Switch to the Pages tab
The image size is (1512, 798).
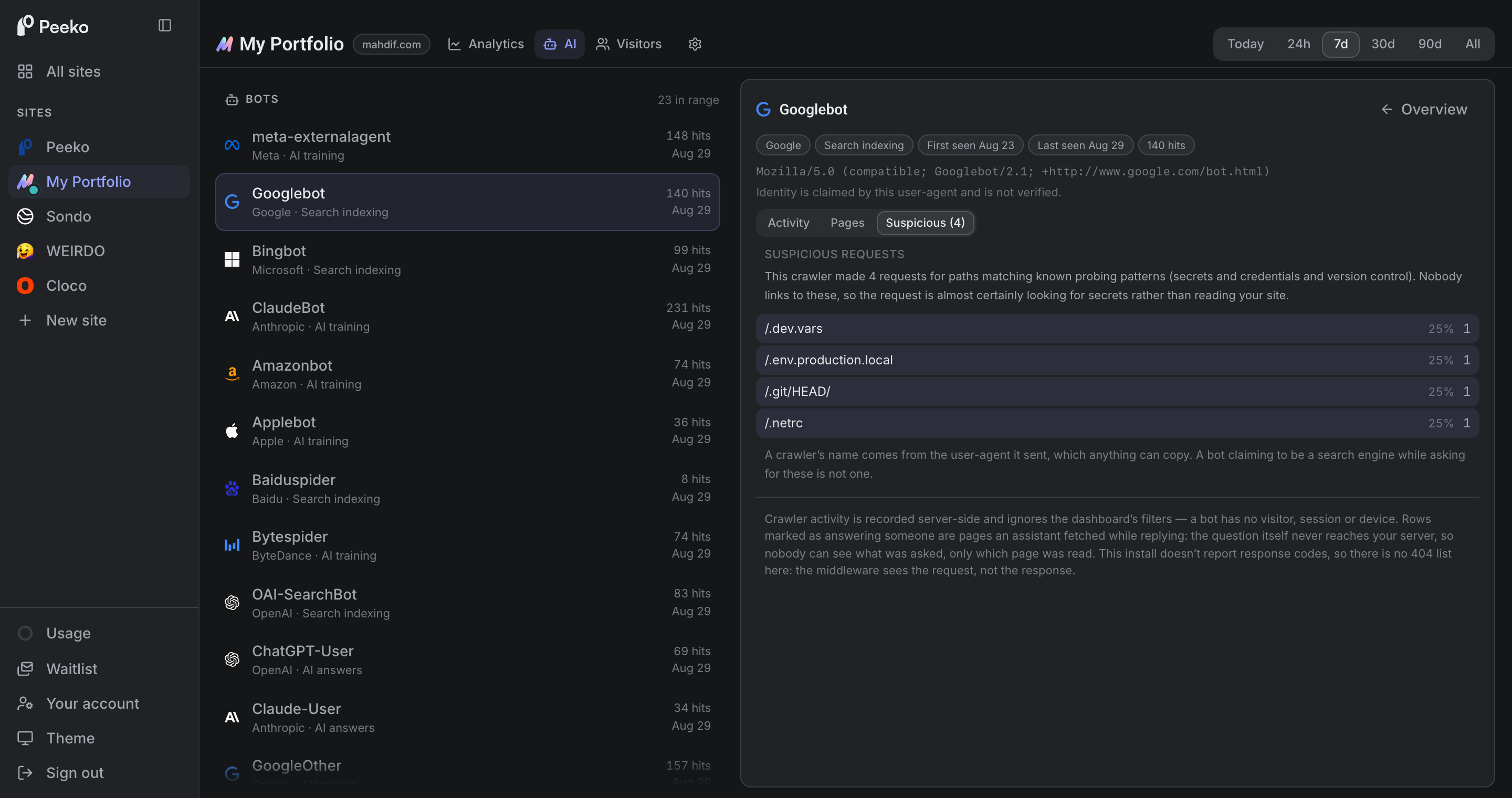pos(847,223)
